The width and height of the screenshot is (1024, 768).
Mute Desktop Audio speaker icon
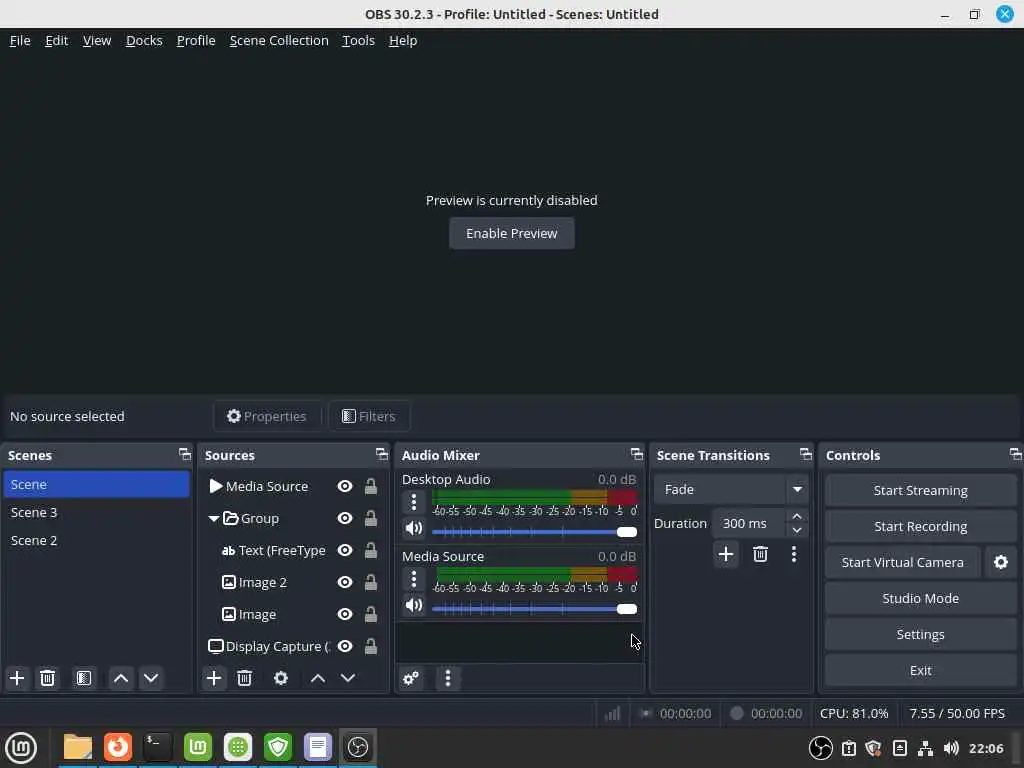413,528
